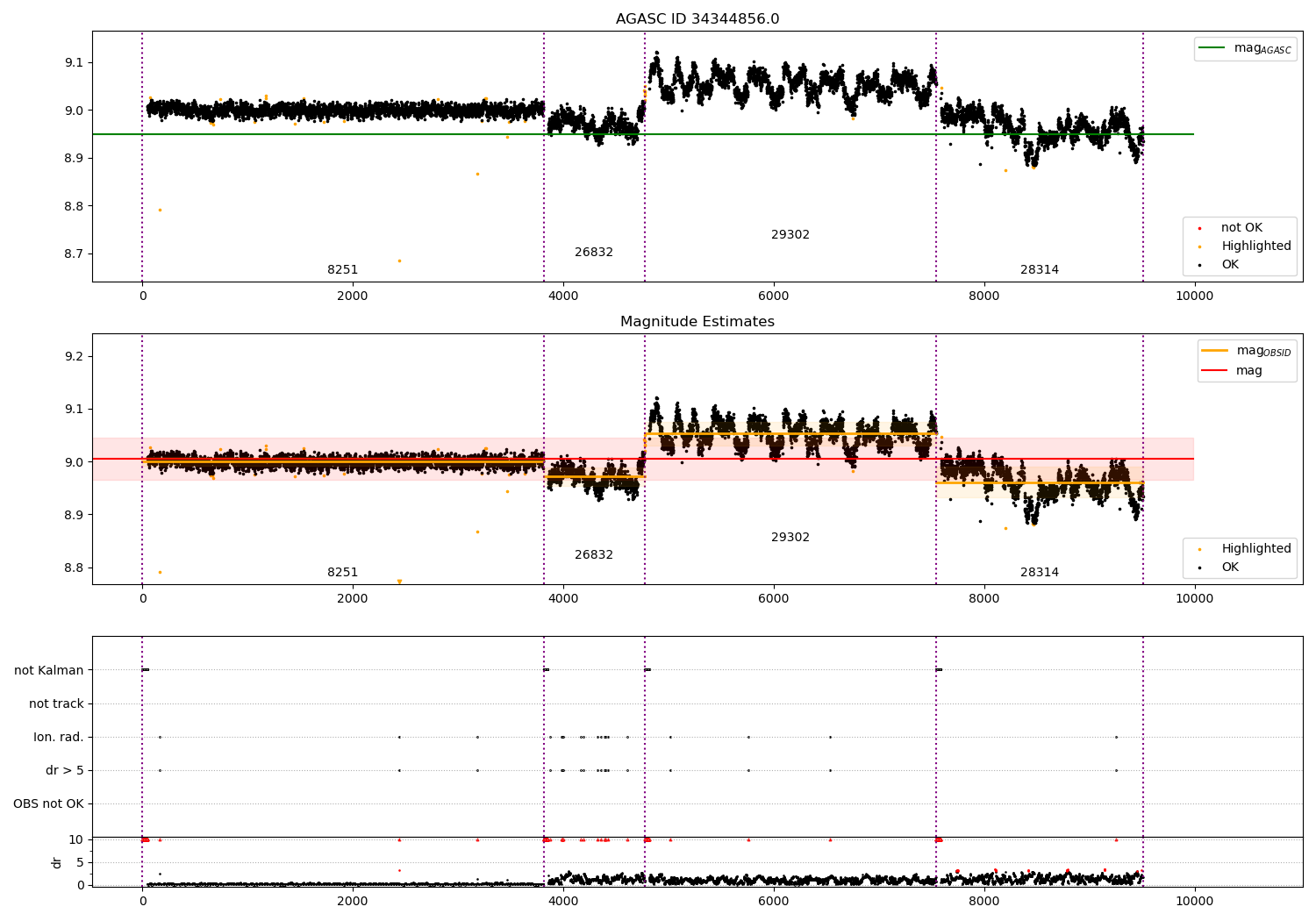Click the 'Magnitude Estimates' plot title
Screen dimensions: 1316x921
pos(697,322)
